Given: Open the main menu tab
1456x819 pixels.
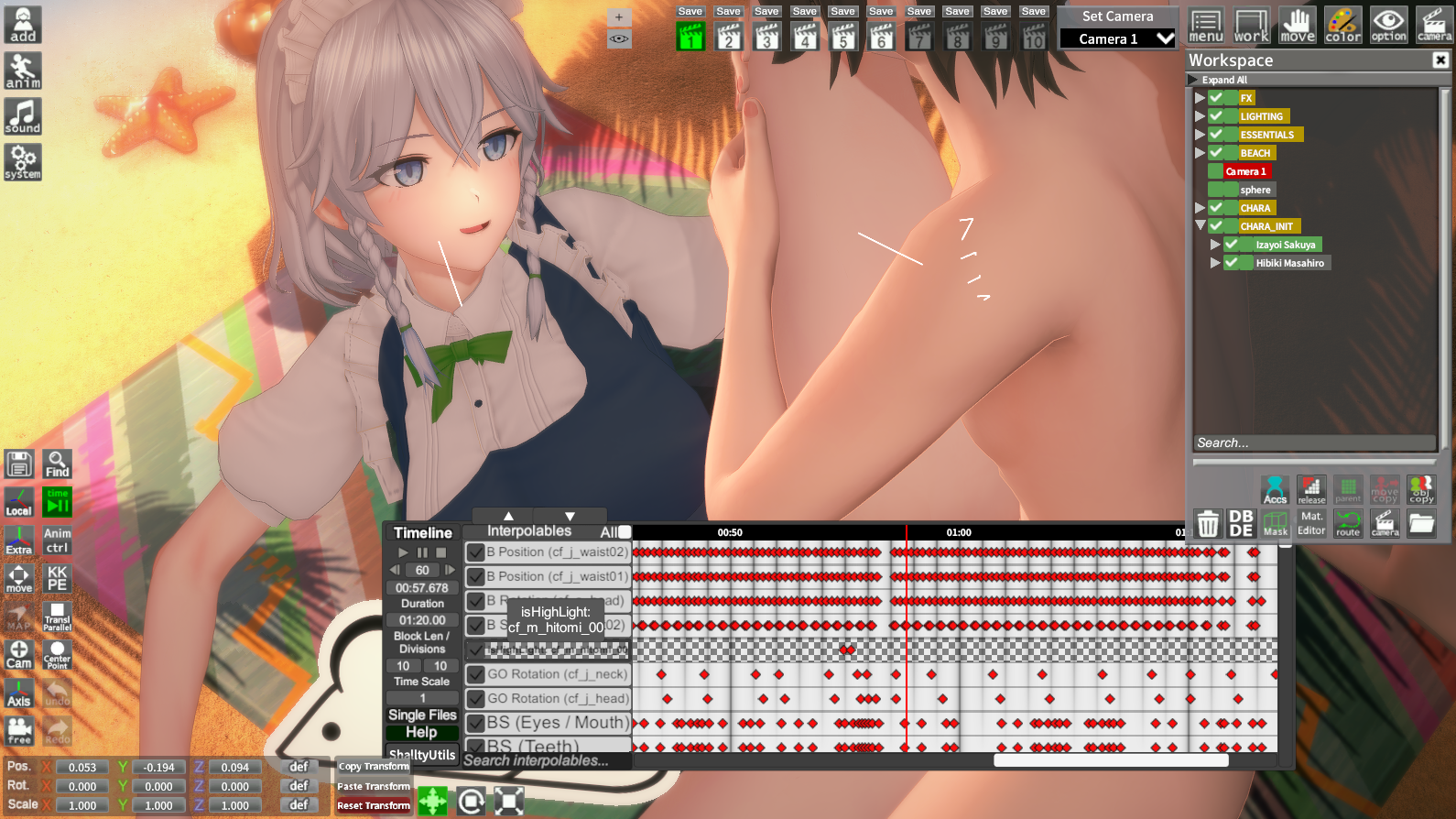Looking at the screenshot, I should point(1205,26).
